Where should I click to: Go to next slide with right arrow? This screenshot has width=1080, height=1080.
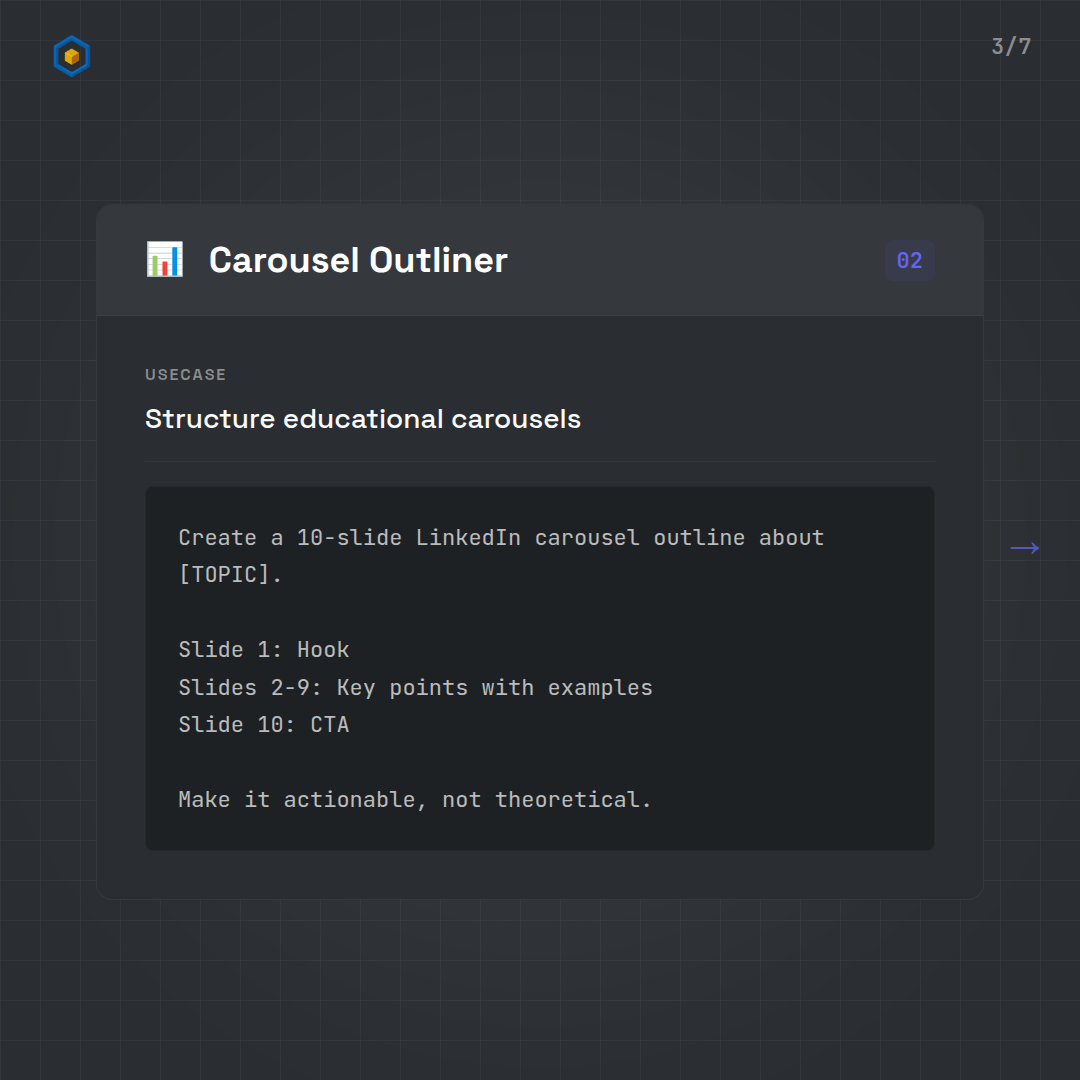(1024, 547)
